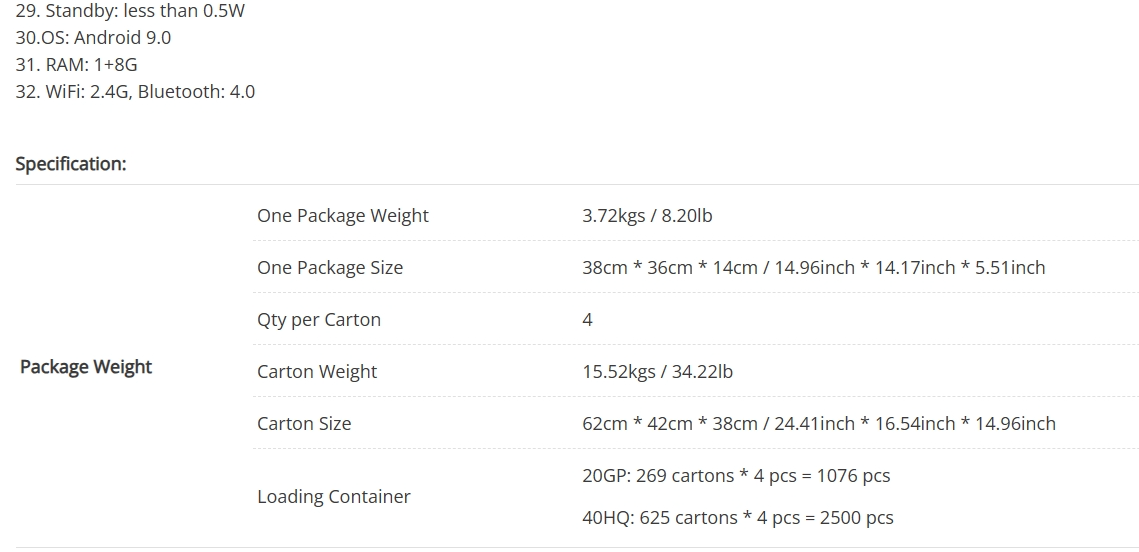Click the horizontal divider under the Specification heading
Screen dimensions: 1139x552
(576, 185)
